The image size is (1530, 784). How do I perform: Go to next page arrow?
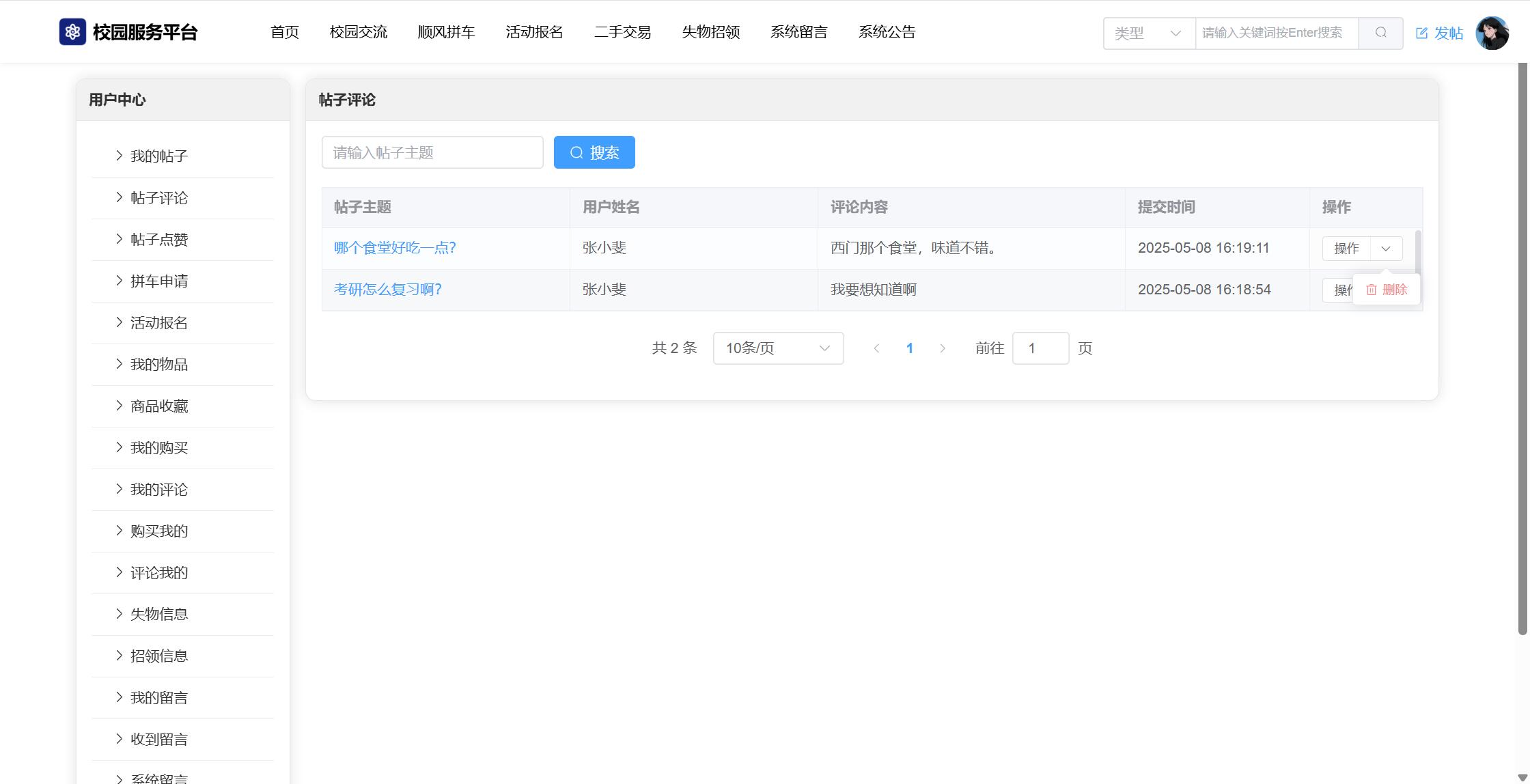click(x=943, y=348)
